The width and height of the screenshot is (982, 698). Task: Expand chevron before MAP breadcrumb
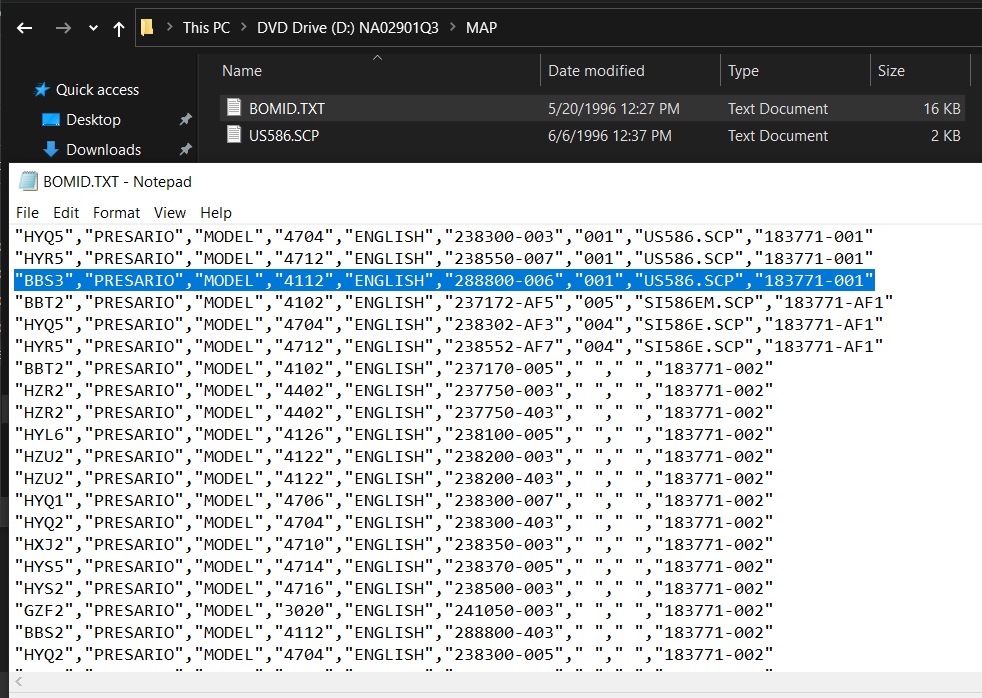[452, 28]
